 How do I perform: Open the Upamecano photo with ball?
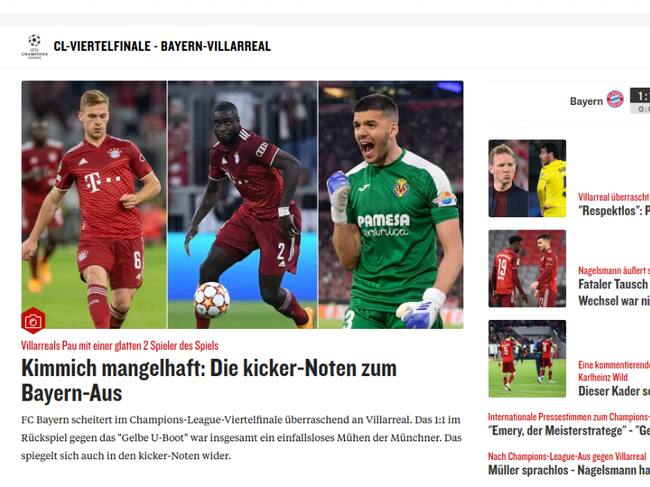[243, 204]
